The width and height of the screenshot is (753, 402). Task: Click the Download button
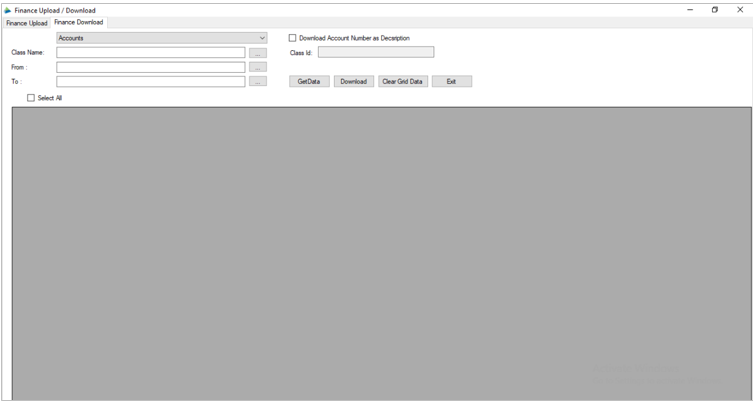click(353, 82)
